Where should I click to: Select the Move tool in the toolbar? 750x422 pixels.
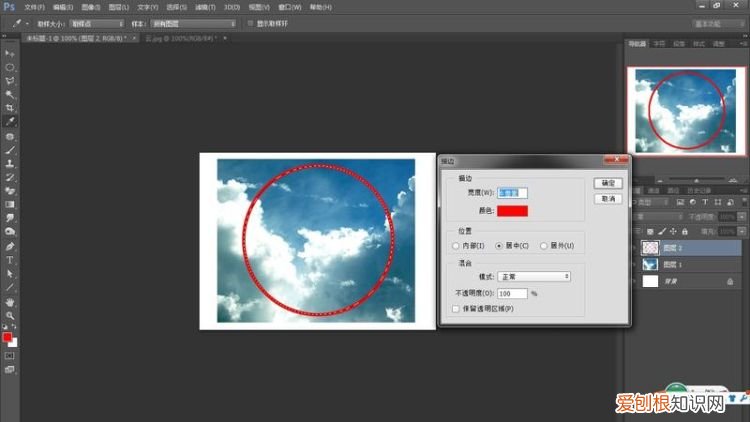click(10, 53)
